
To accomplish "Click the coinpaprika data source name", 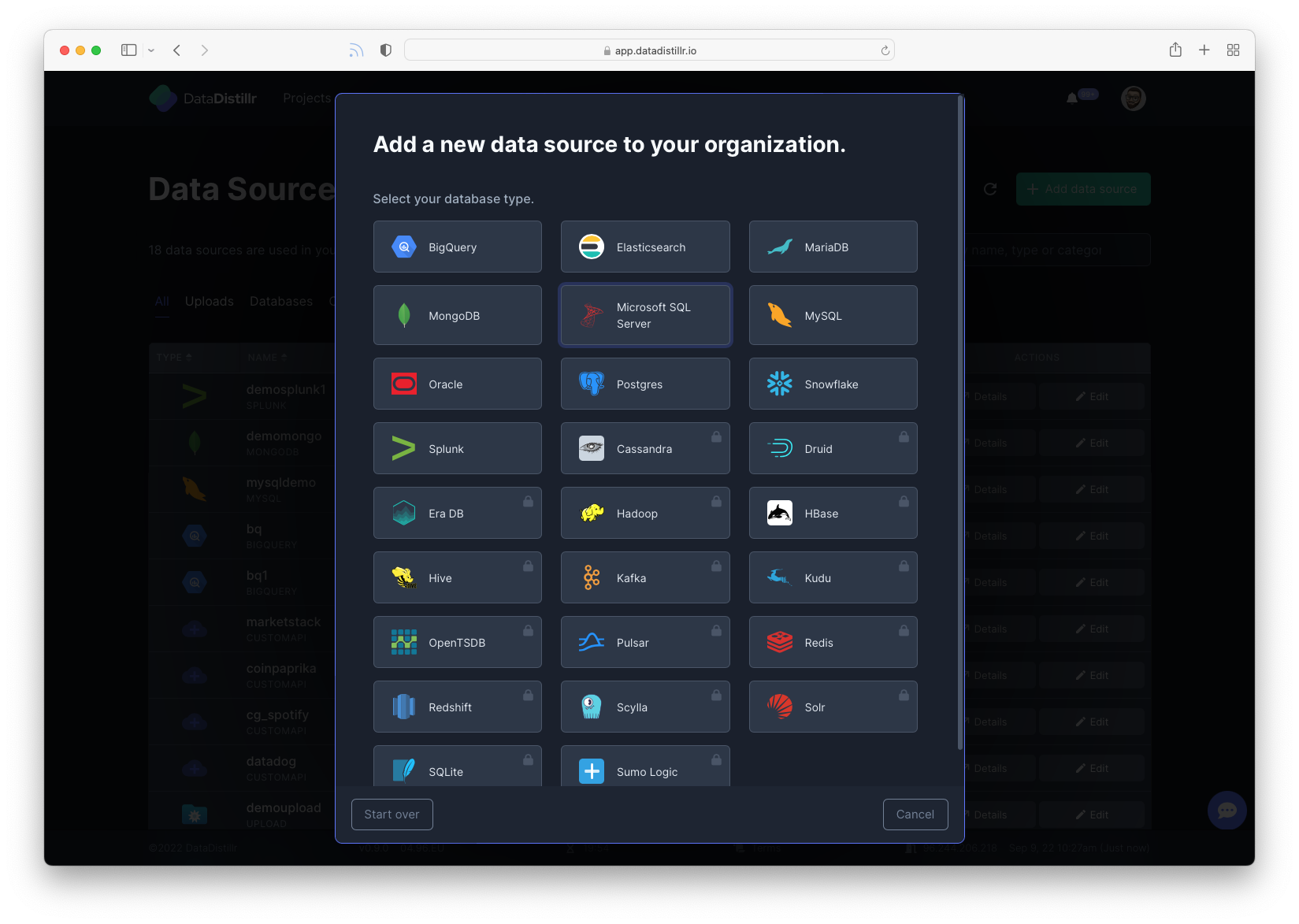I will (281, 668).
